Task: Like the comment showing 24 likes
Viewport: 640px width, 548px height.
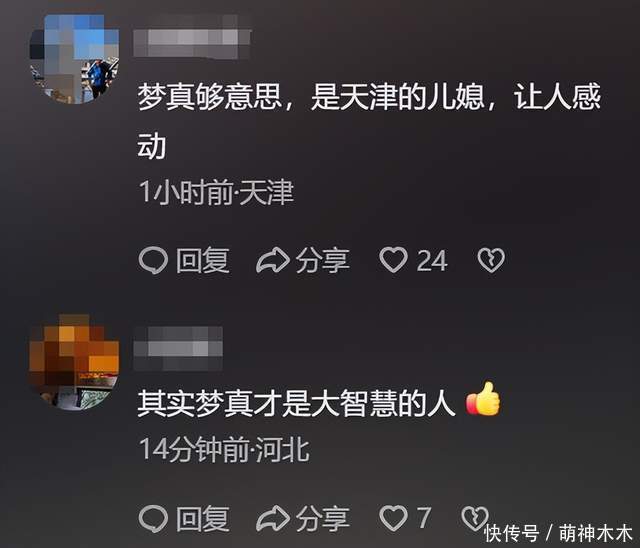Action: coord(393,260)
